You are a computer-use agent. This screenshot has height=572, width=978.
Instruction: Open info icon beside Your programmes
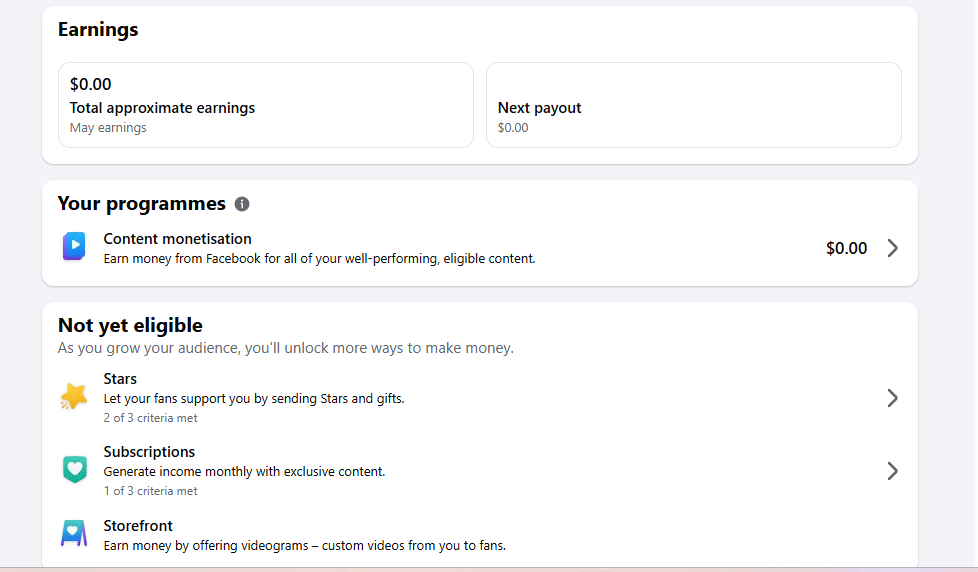pos(242,204)
